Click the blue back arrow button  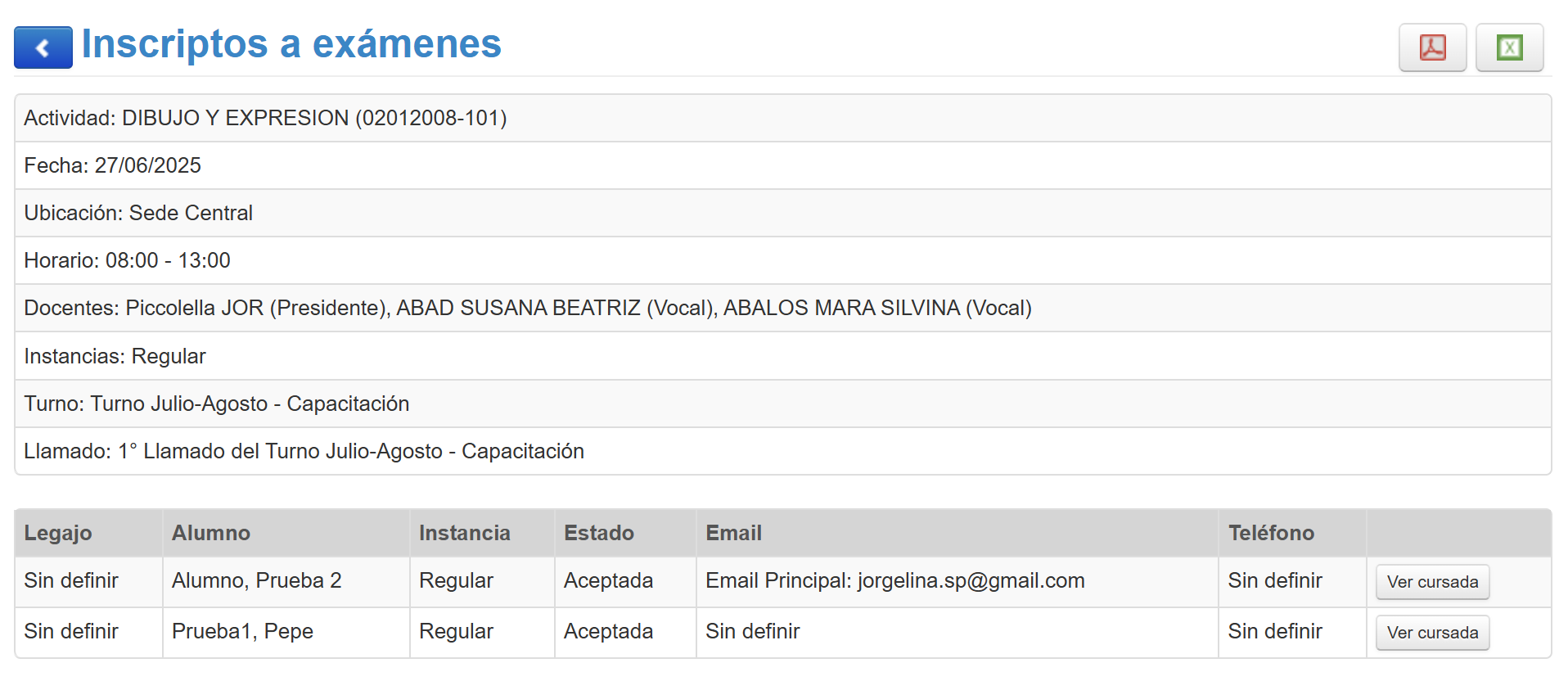pyautogui.click(x=43, y=47)
